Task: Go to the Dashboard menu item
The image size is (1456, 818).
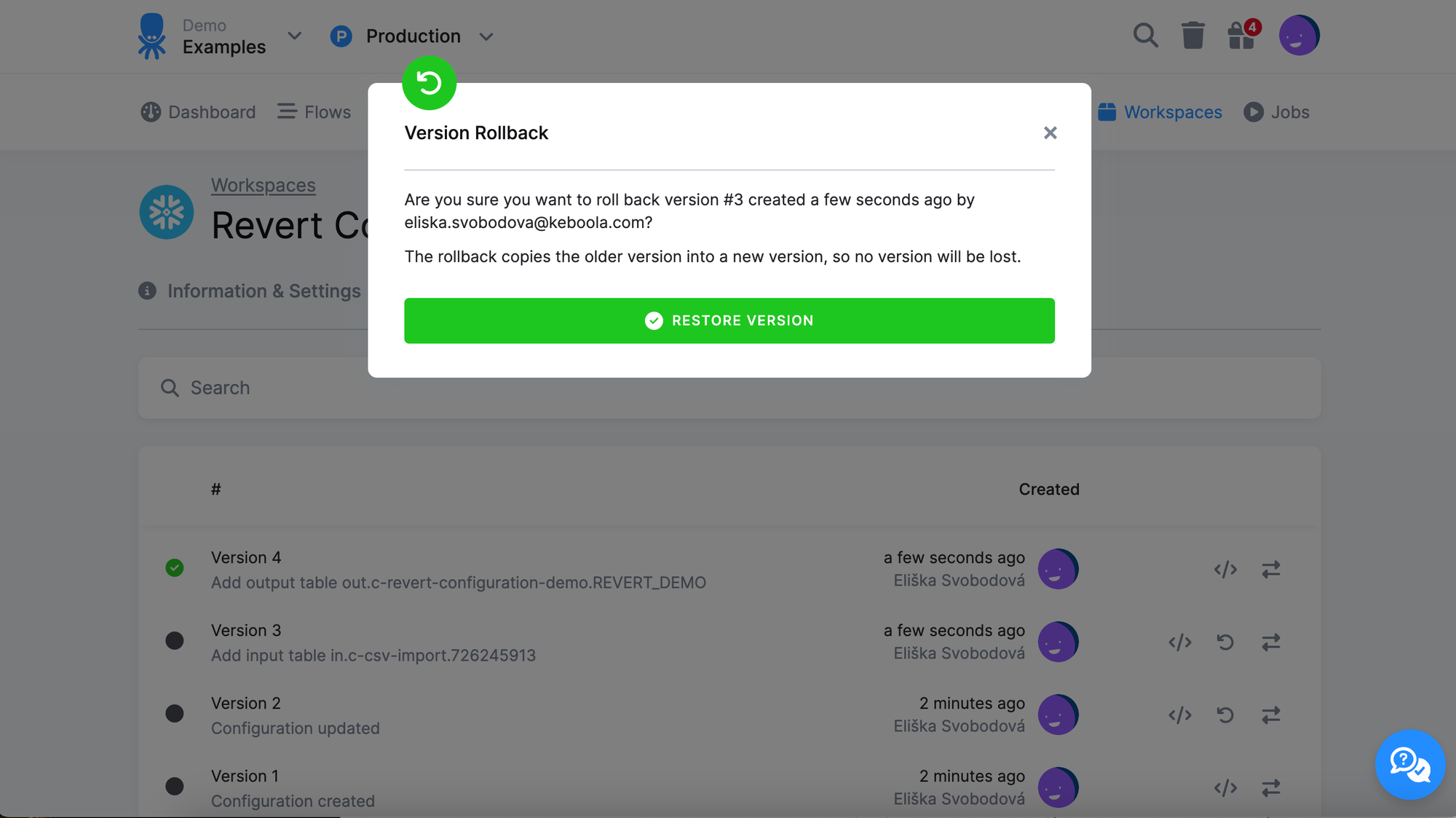Action: tap(198, 112)
